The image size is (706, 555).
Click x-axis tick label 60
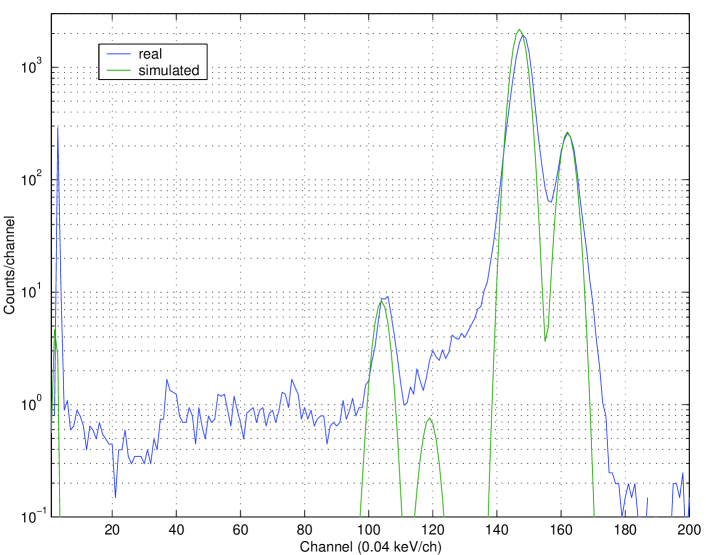pyautogui.click(x=240, y=529)
